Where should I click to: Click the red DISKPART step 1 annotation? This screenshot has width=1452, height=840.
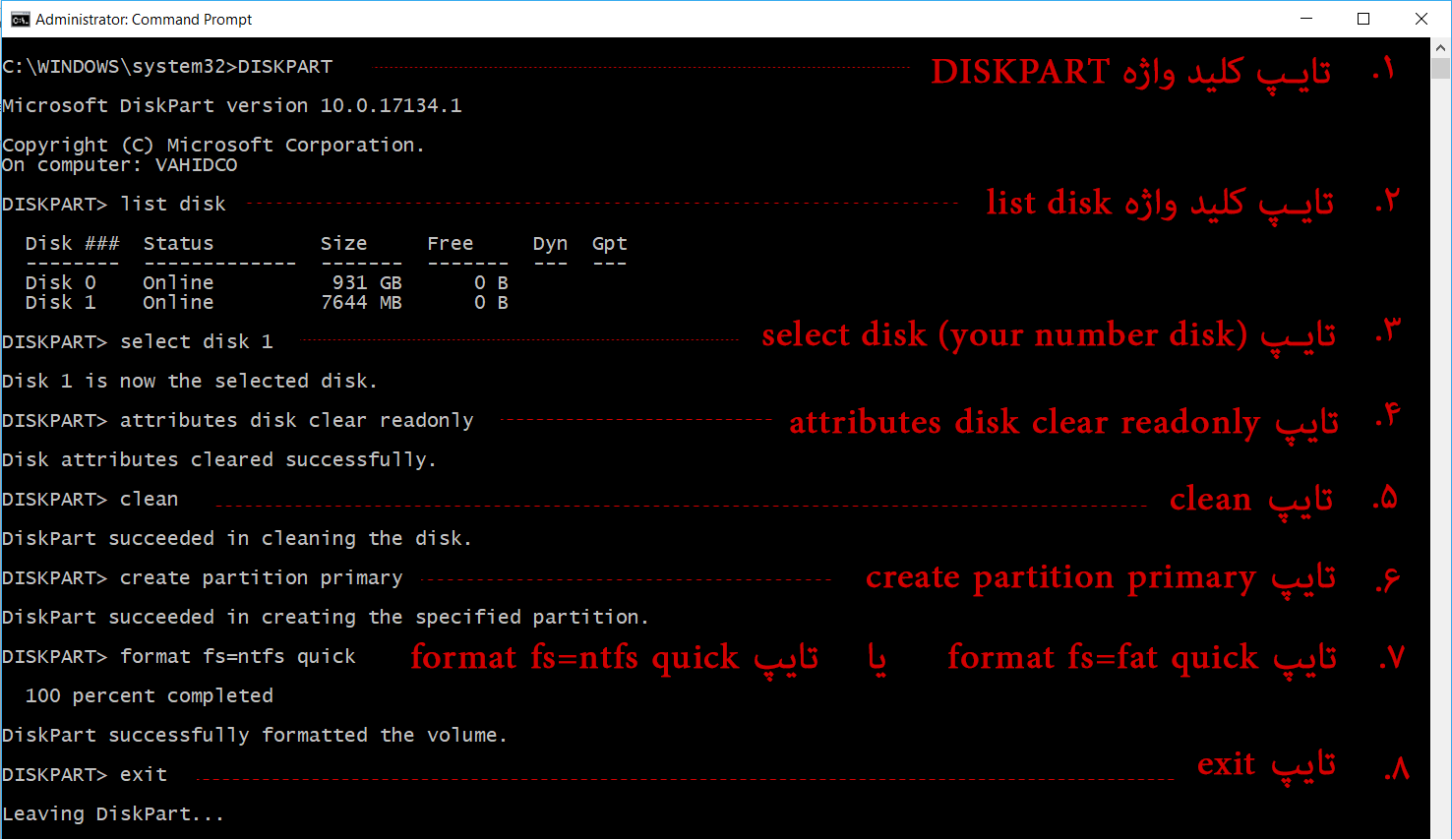[1130, 72]
